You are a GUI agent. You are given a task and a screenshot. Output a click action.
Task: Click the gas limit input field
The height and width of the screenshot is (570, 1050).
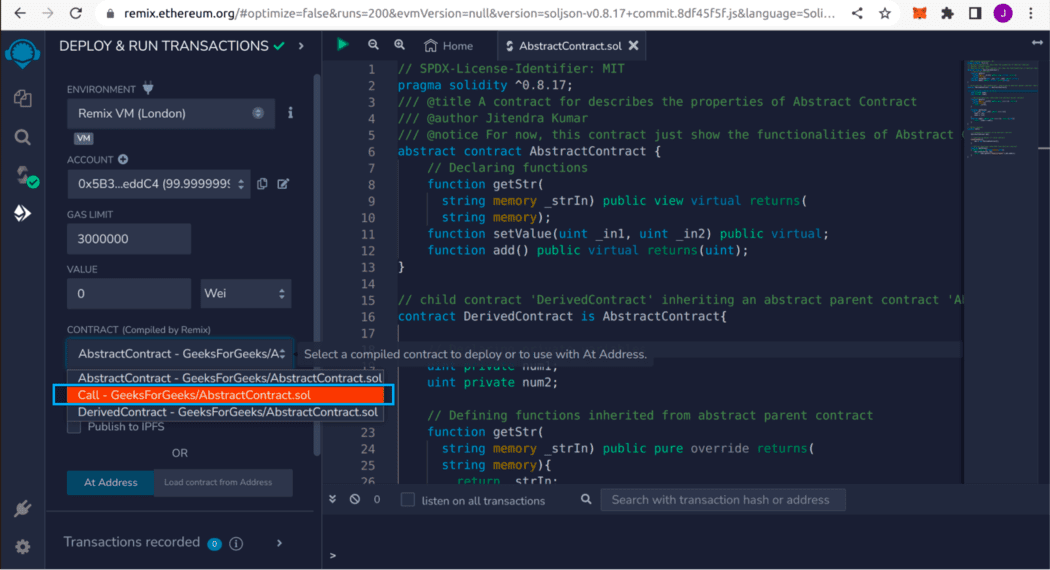tap(128, 239)
